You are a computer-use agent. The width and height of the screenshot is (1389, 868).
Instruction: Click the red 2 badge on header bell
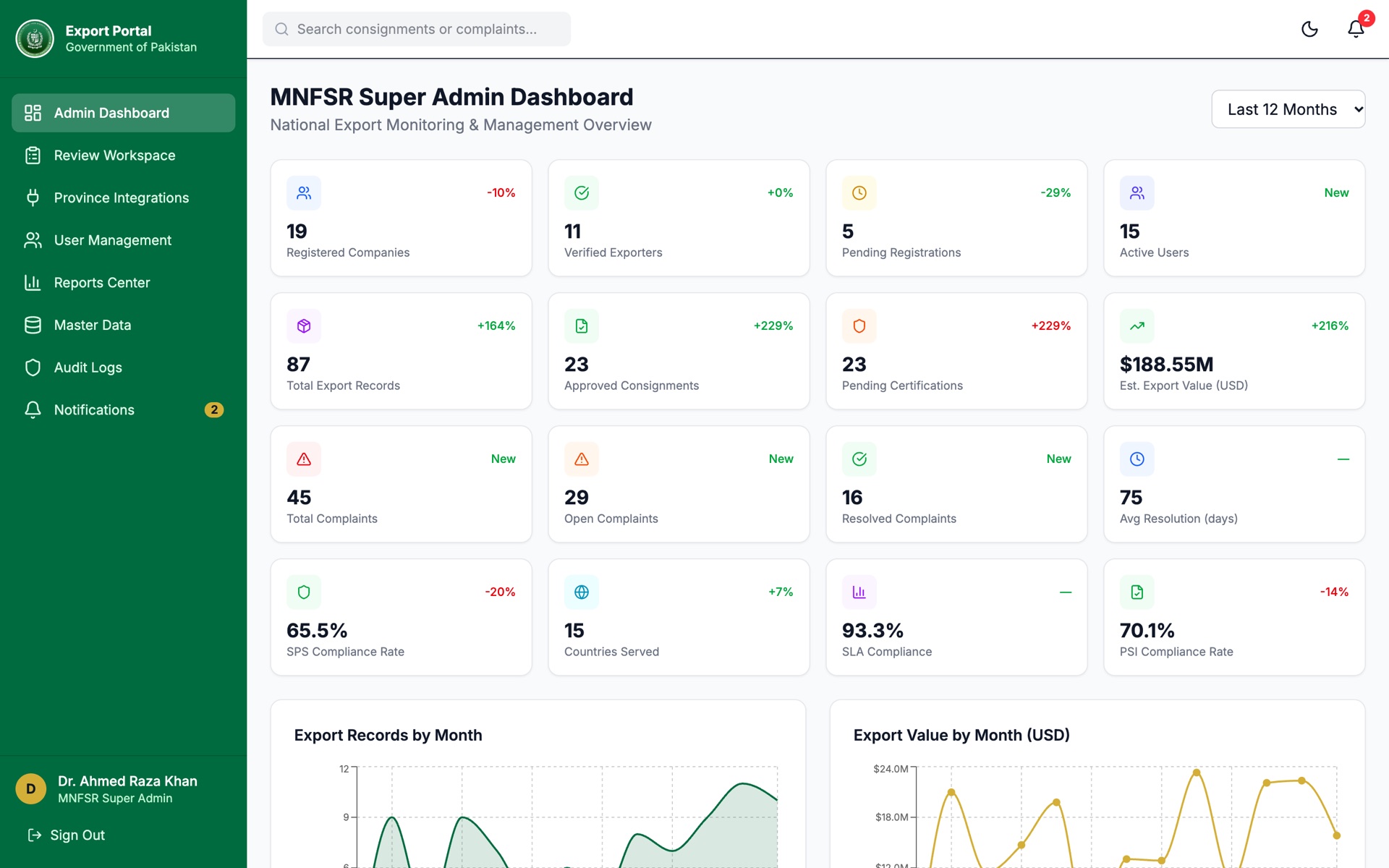[x=1366, y=18]
